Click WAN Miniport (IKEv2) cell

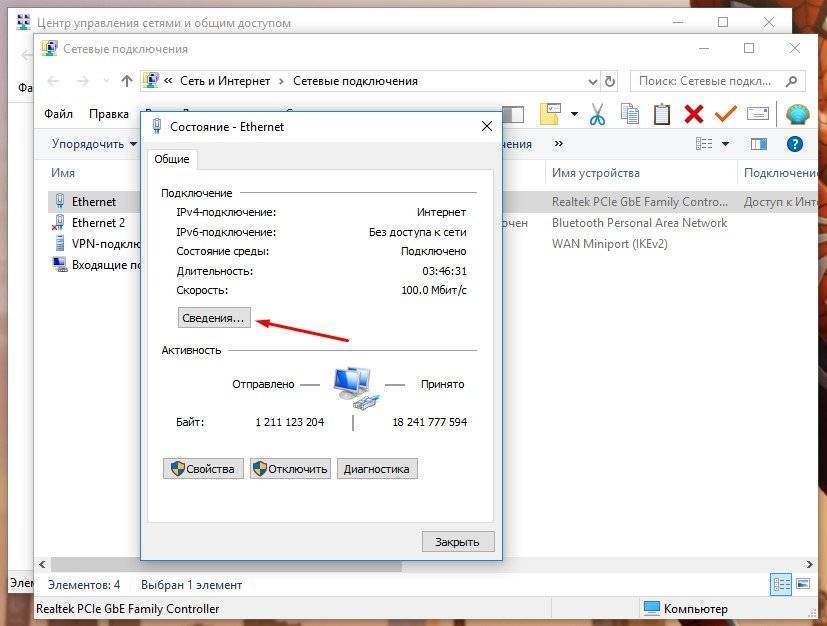(610, 244)
